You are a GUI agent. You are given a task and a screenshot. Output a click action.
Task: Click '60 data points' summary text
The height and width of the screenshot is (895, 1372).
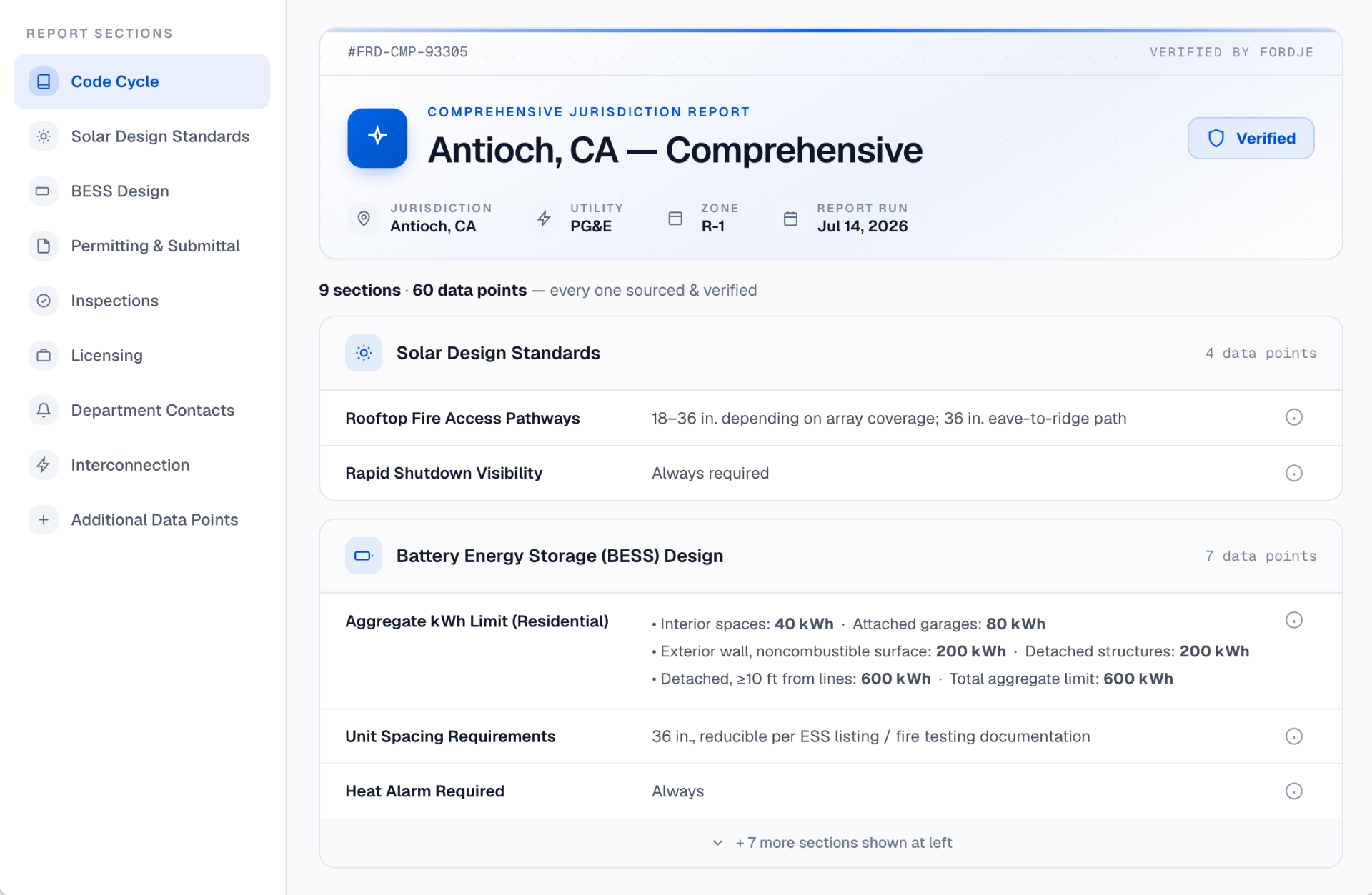469,290
